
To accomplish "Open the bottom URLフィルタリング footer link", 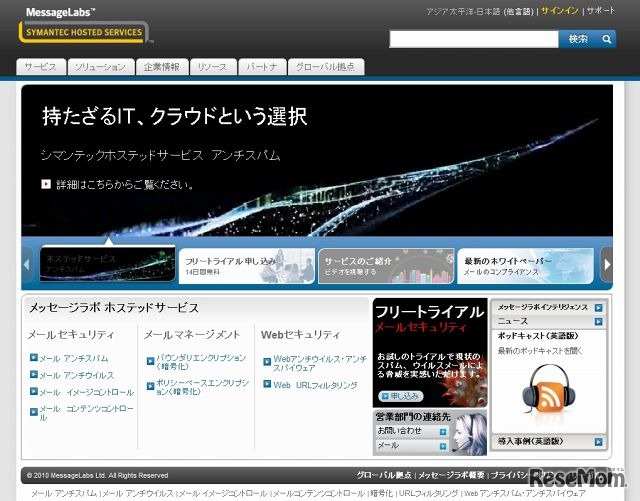I will click(429, 494).
